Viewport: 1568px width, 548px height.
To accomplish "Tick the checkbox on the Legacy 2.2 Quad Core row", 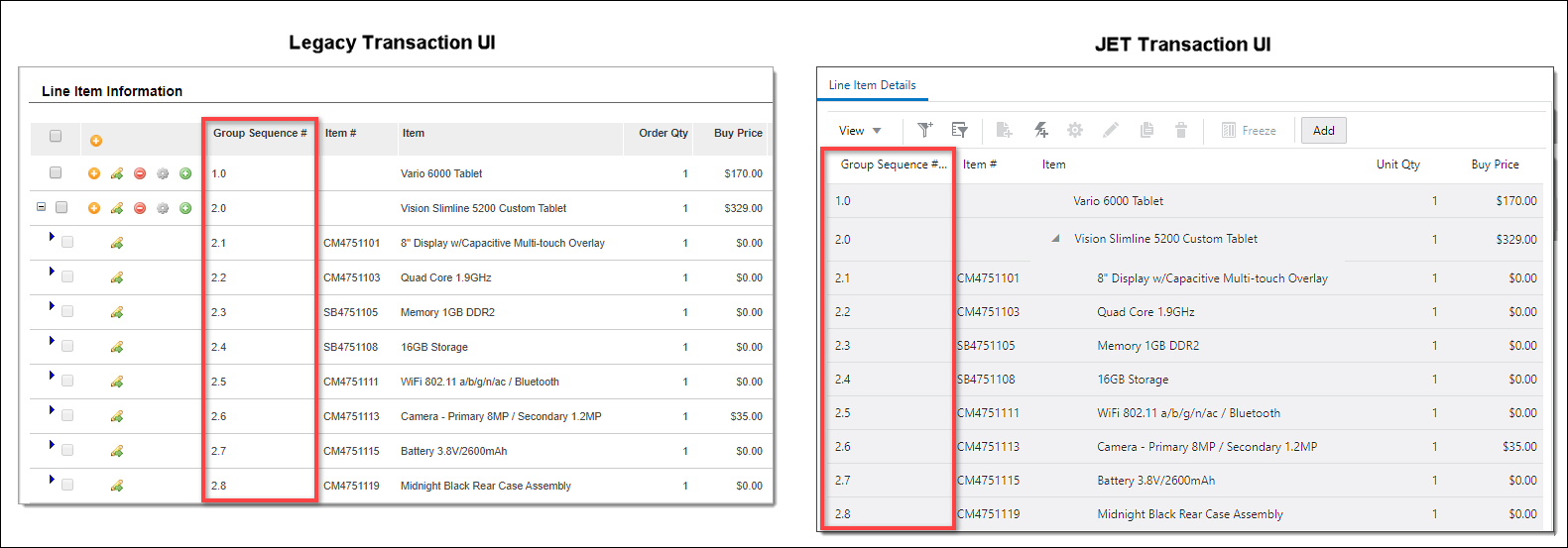I will [x=67, y=276].
